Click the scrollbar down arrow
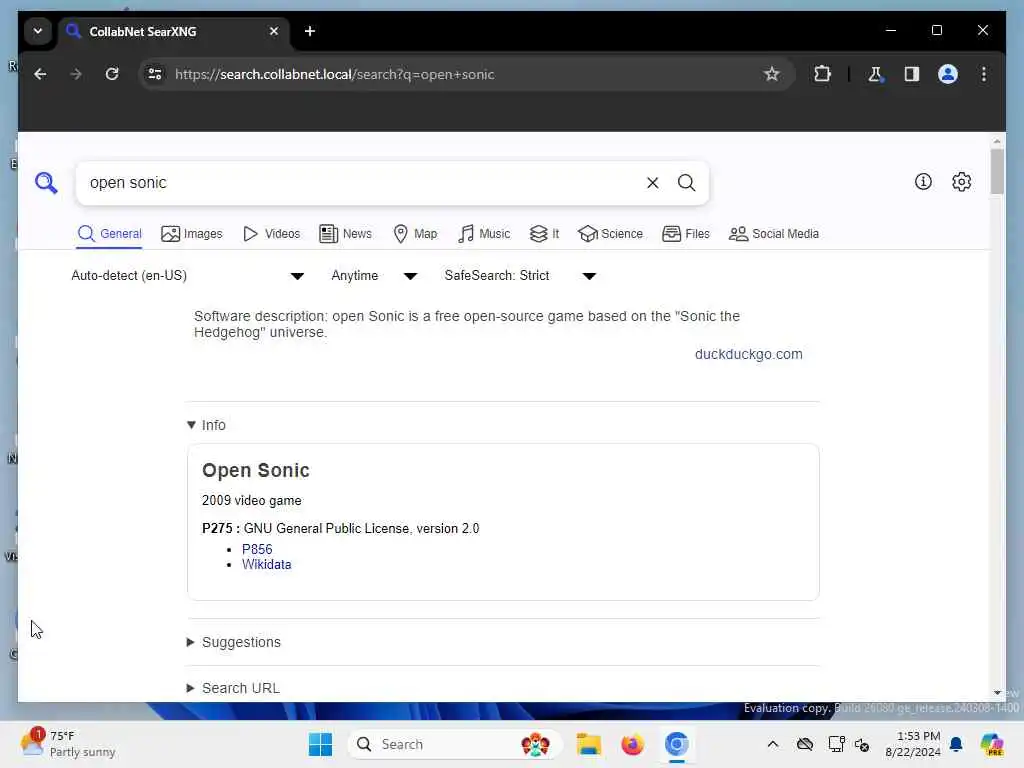Image resolution: width=1024 pixels, height=768 pixels. 997,693
